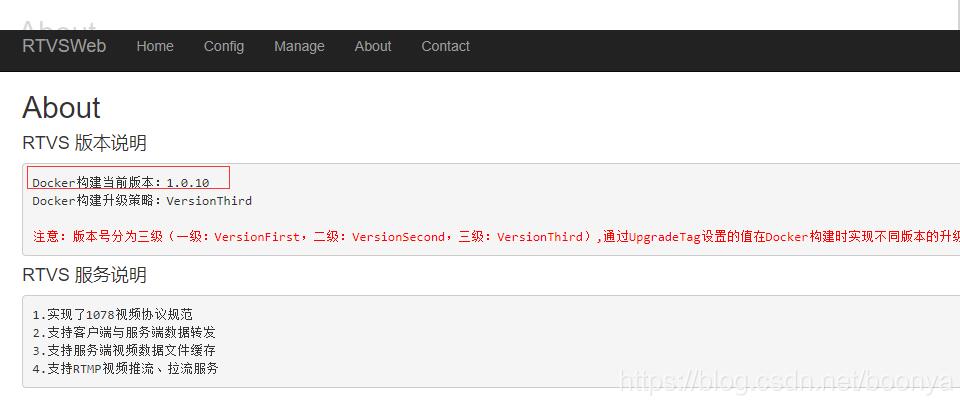Viewport: 960px width, 405px height.
Task: Click the 实现了1078视频协议规范 line
Action: [x=112, y=314]
